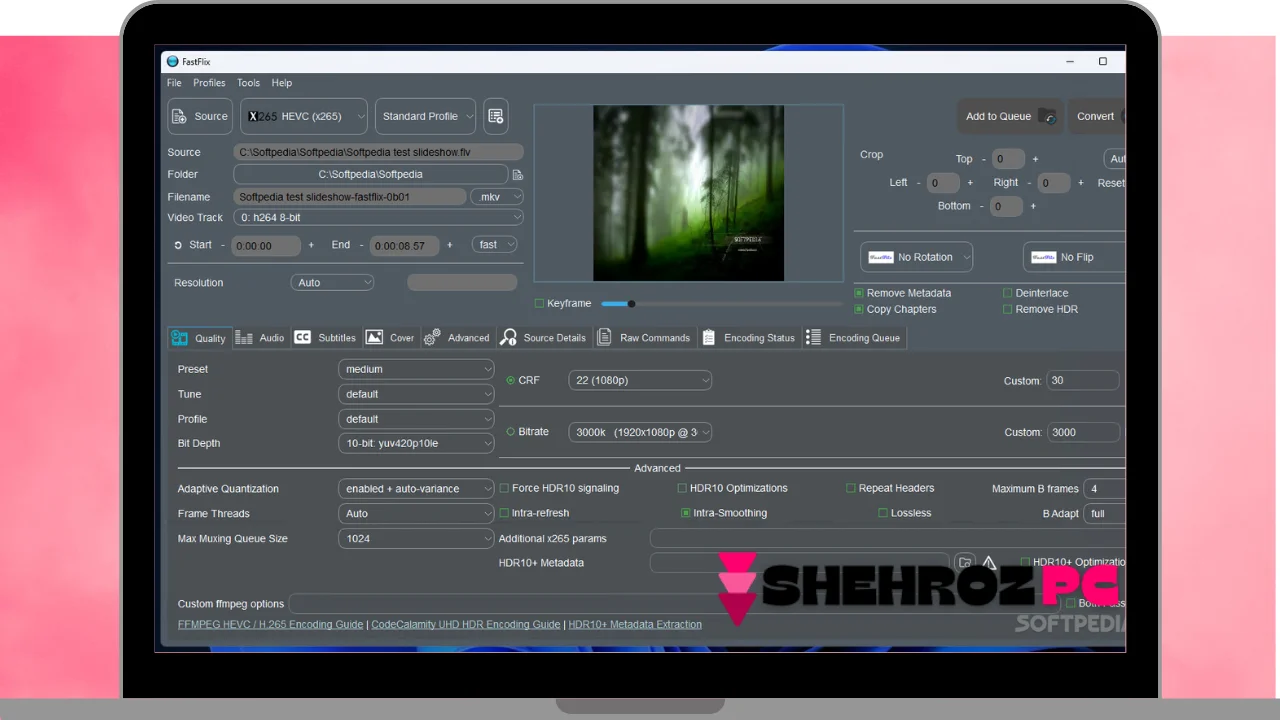This screenshot has width=1280, height=720.
Task: Open the Standard Profile dropdown
Action: click(427, 116)
